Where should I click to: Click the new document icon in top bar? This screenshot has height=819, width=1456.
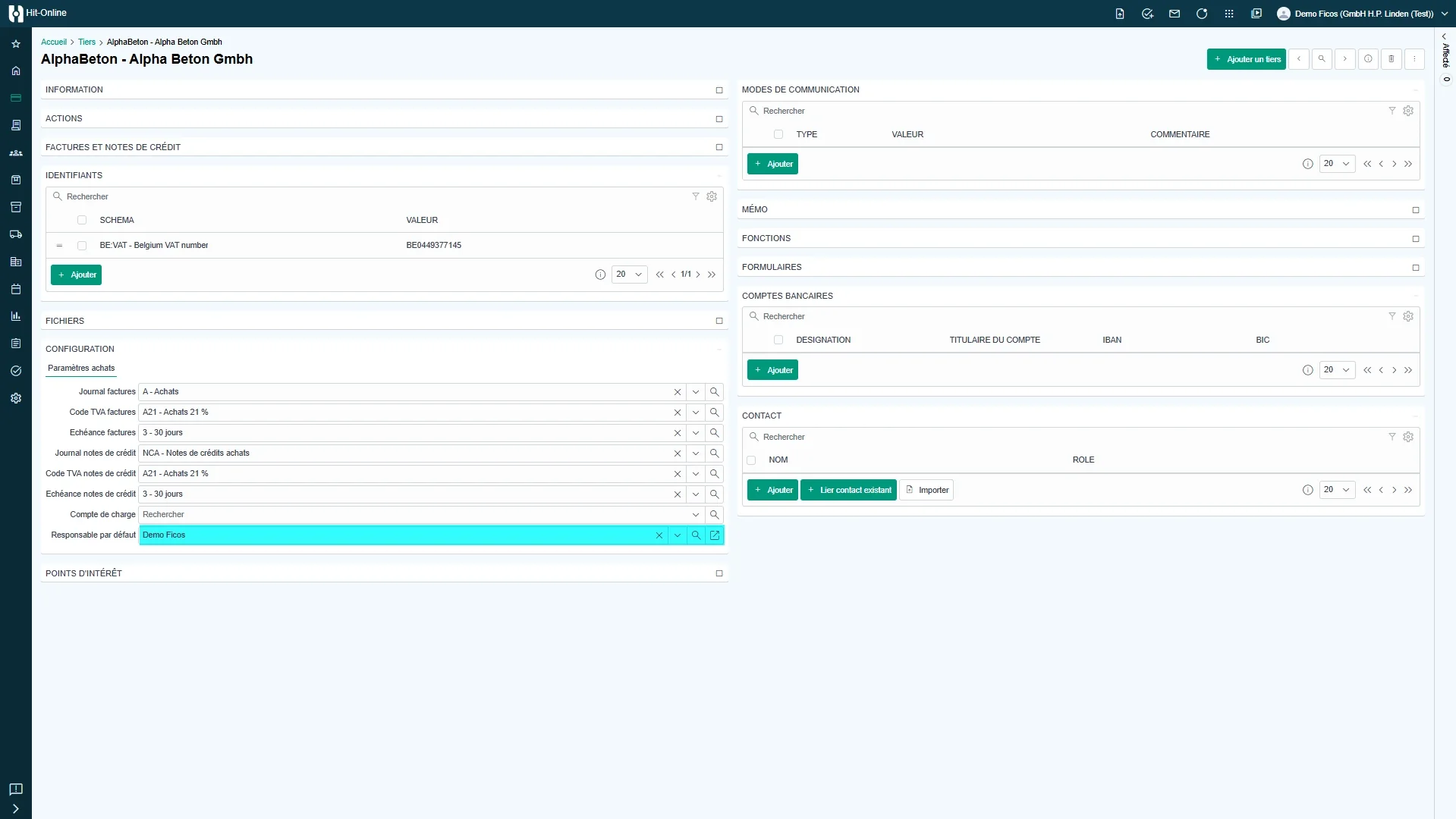tap(1120, 14)
